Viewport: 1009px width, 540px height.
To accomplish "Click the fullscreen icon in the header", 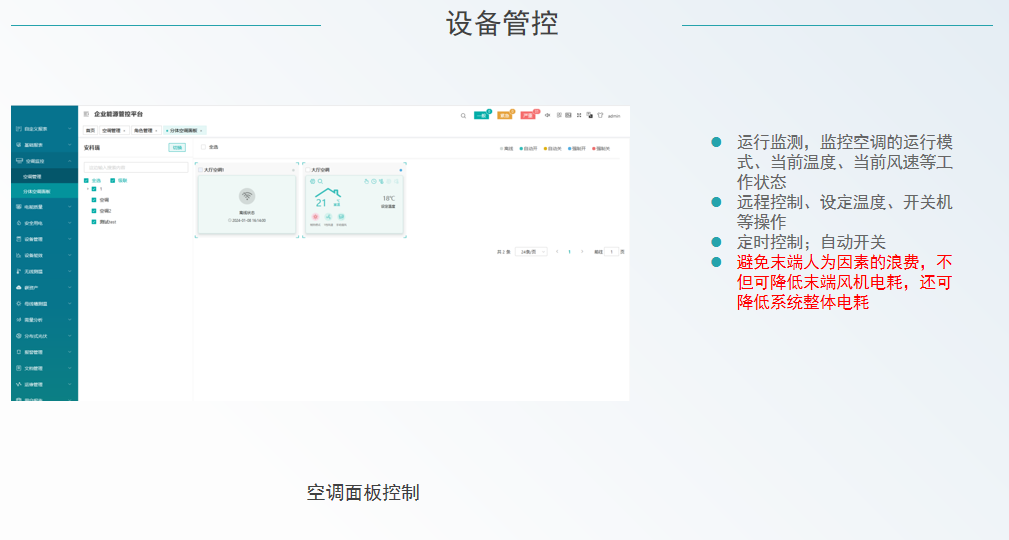I will click(x=579, y=115).
